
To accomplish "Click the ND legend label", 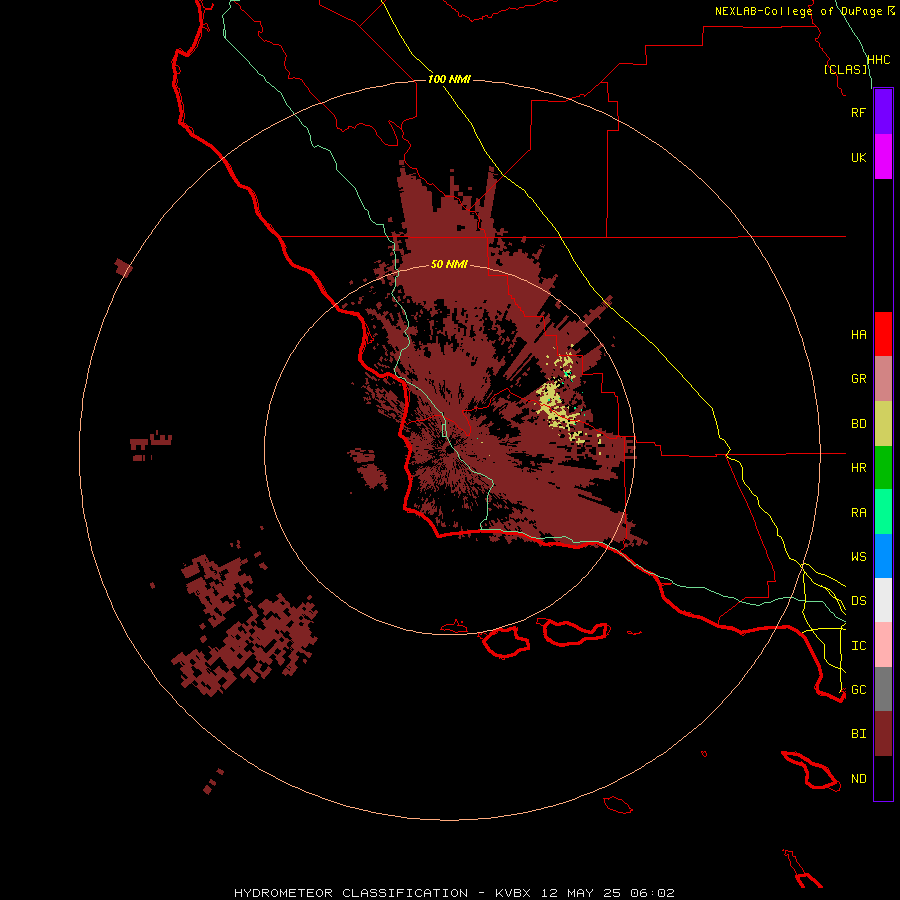I will tap(858, 779).
